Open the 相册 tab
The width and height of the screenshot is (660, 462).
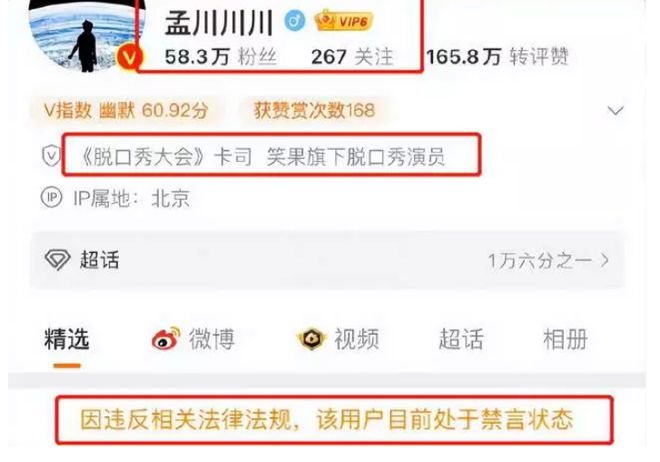pos(565,339)
